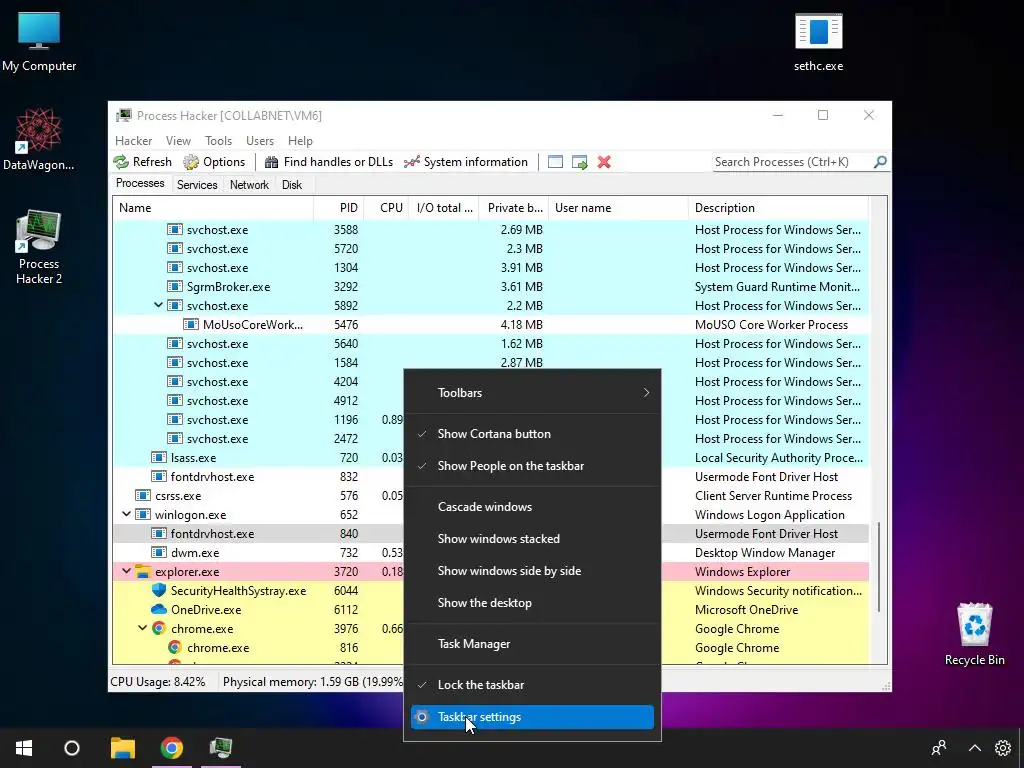Select chrome.exe 816 Chrome icon
Viewport: 1024px width, 768px height.
pos(174,648)
